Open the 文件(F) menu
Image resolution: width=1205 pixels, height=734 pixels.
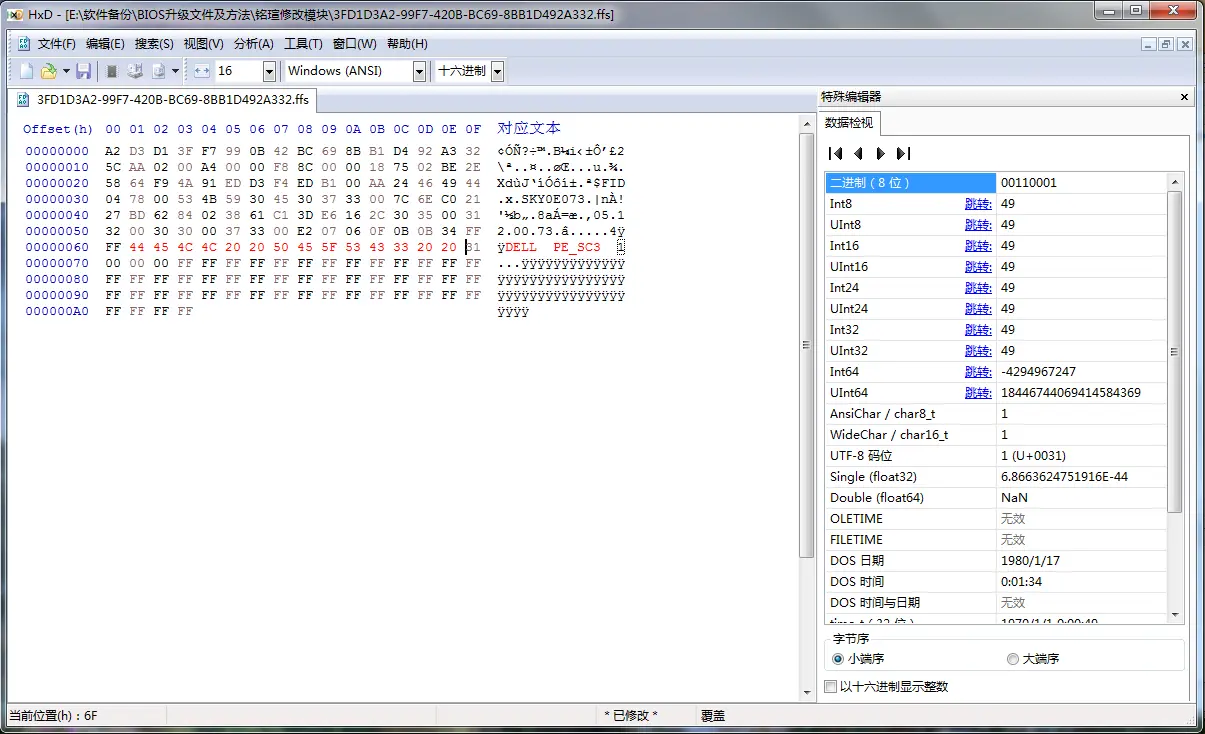[57, 44]
